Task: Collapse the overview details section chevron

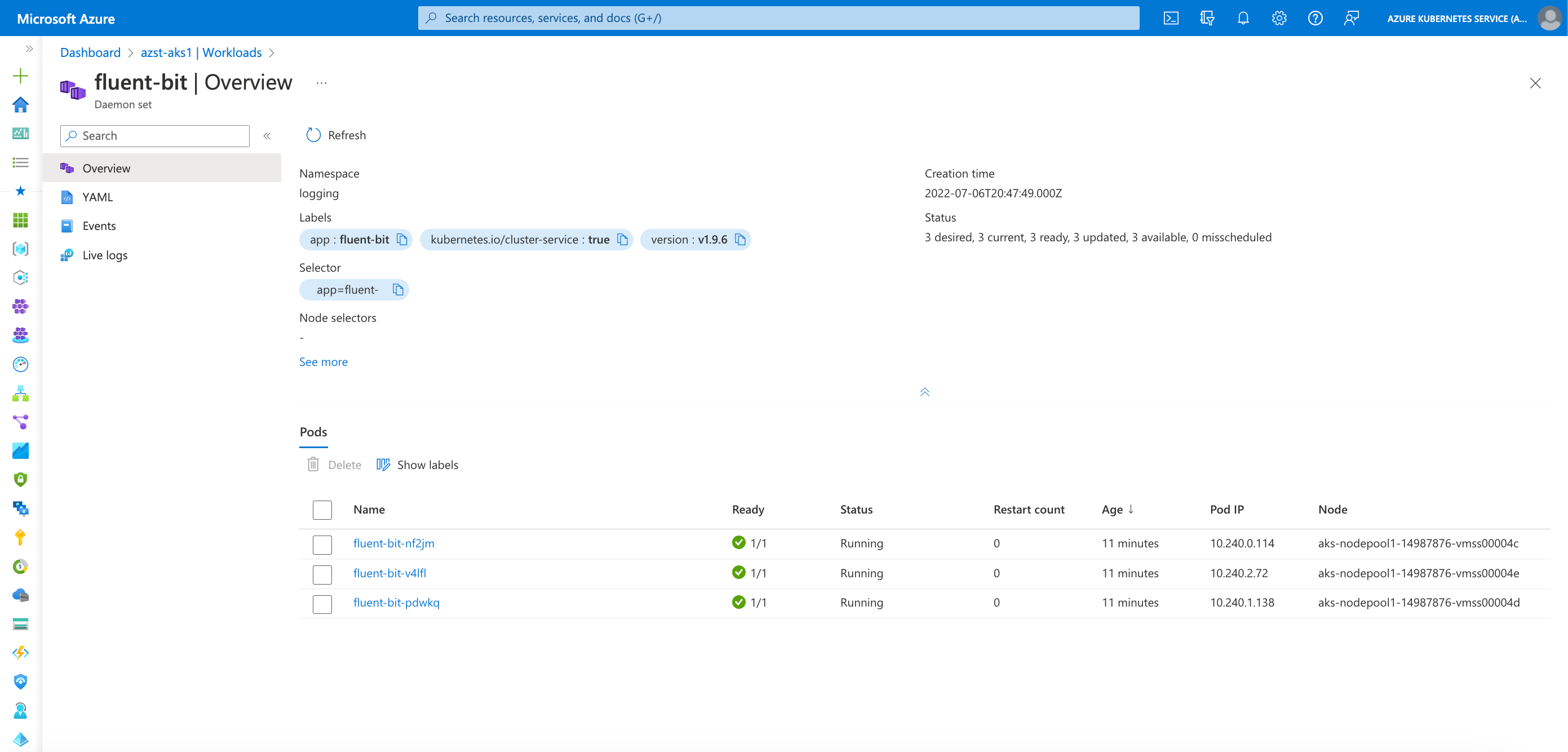Action: tap(925, 392)
